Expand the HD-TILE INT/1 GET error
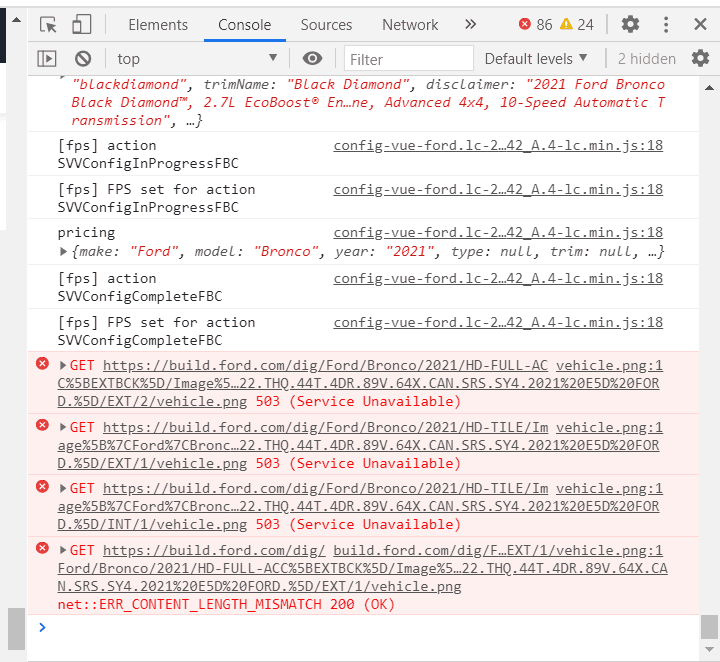Image resolution: width=720 pixels, height=662 pixels. click(63, 488)
